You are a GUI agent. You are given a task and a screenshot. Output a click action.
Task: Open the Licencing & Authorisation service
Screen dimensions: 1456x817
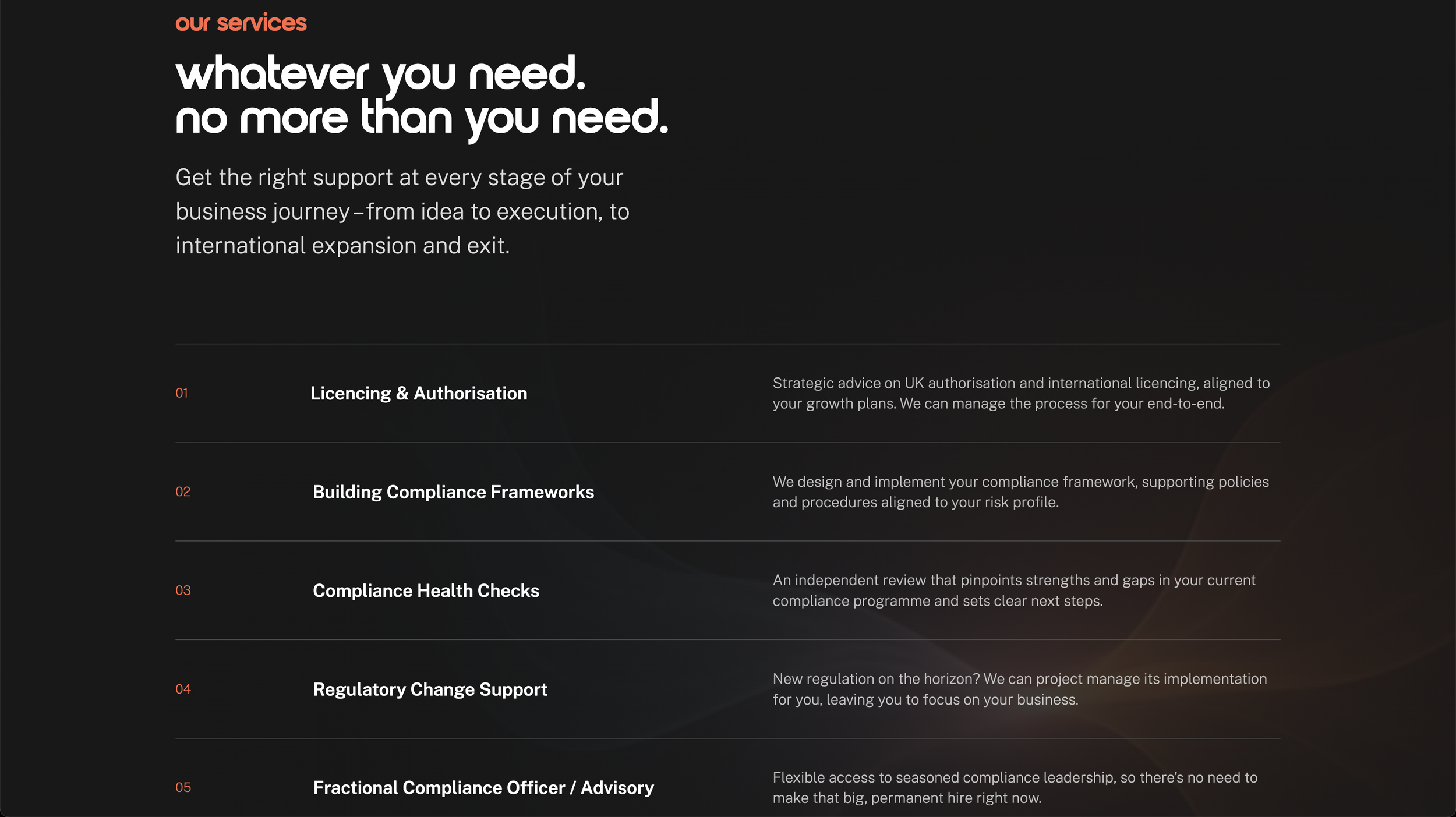[418, 394]
